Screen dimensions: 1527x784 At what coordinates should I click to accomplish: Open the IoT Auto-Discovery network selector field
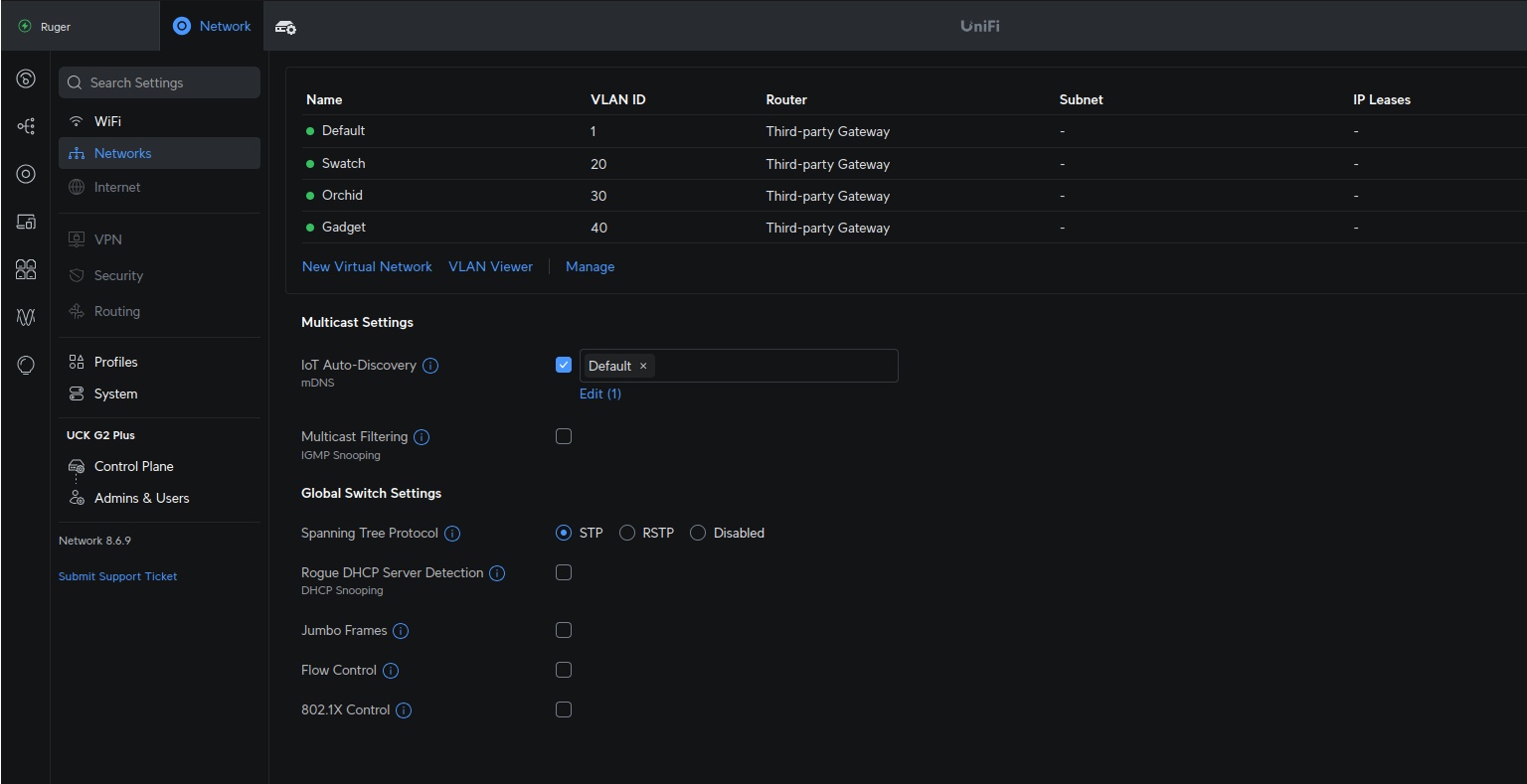tap(775, 366)
